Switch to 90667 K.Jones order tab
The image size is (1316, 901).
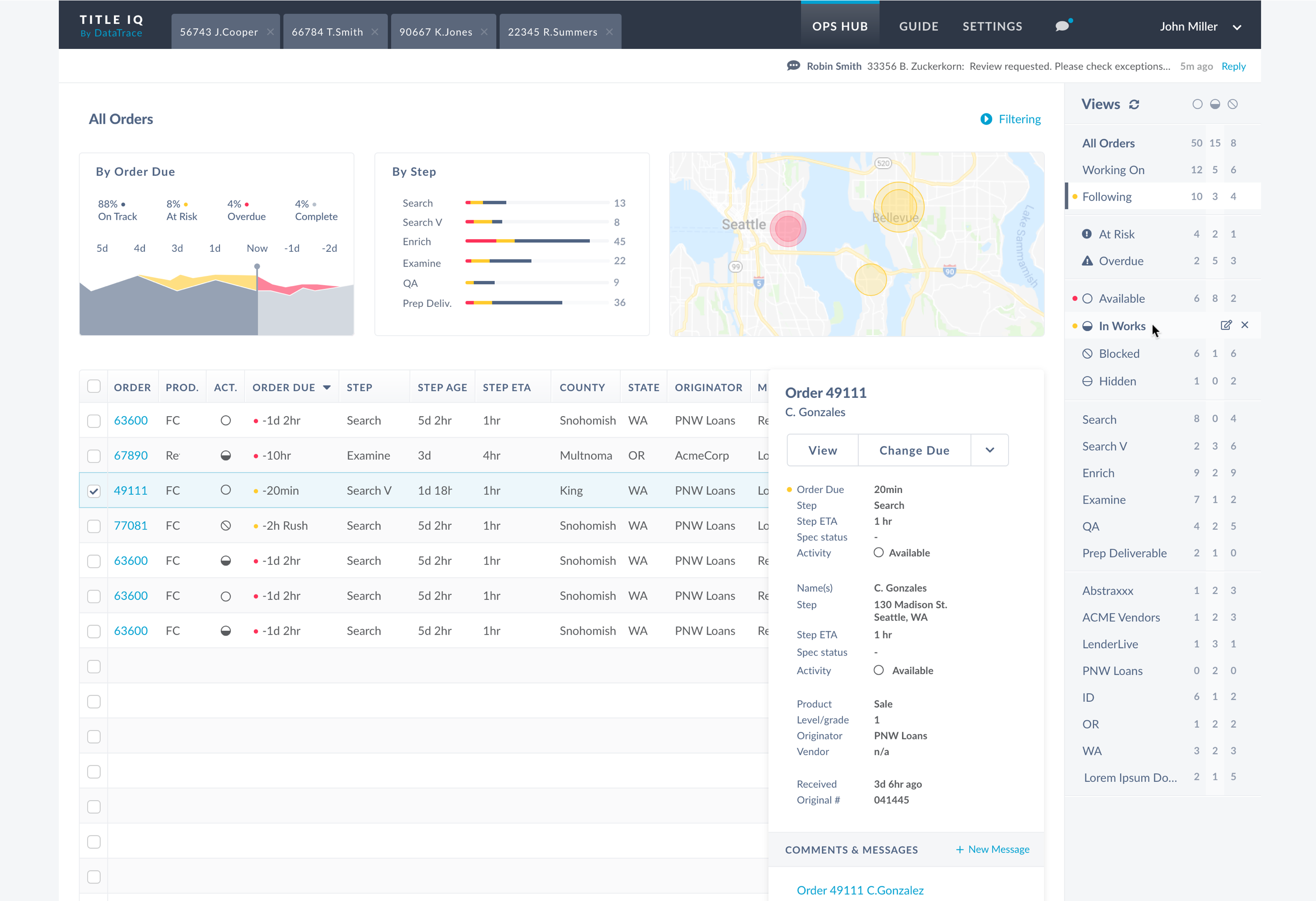click(435, 32)
